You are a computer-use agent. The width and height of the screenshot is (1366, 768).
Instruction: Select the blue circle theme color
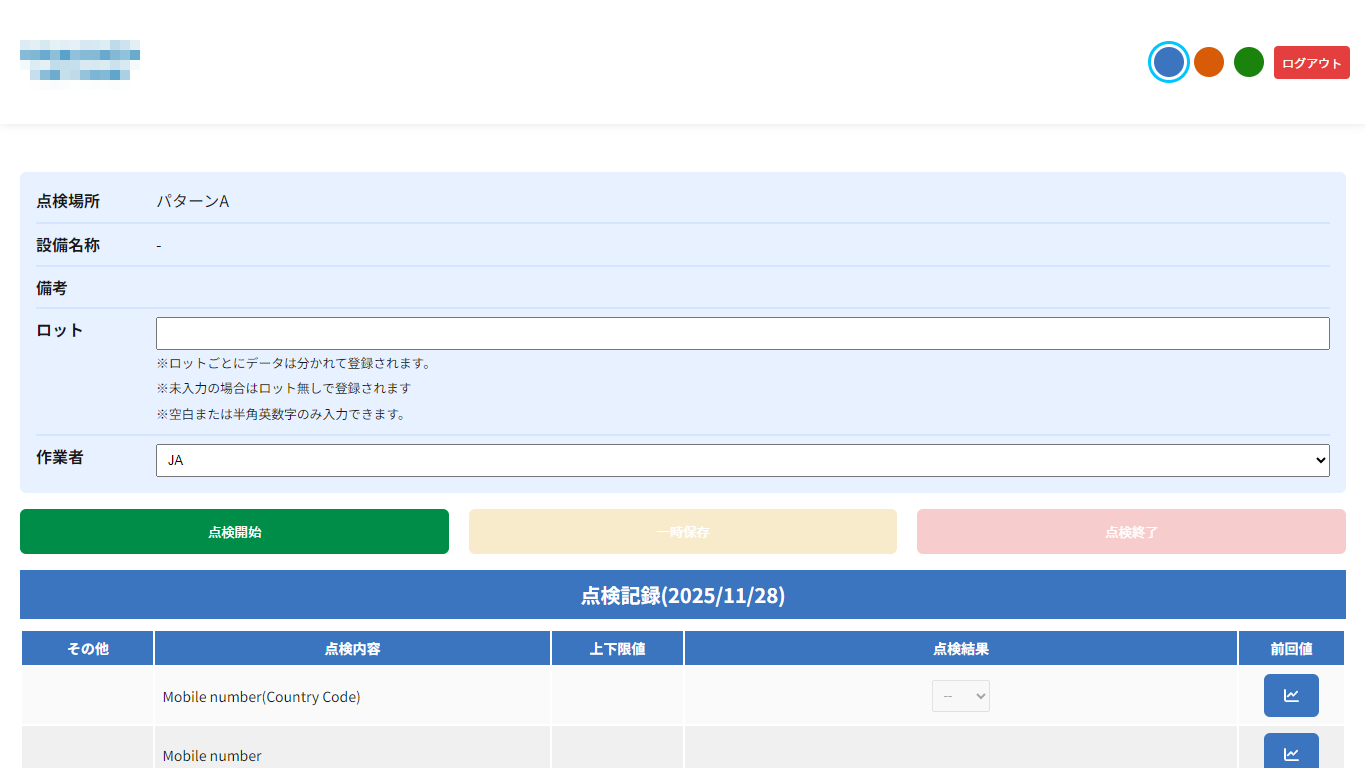click(1168, 62)
